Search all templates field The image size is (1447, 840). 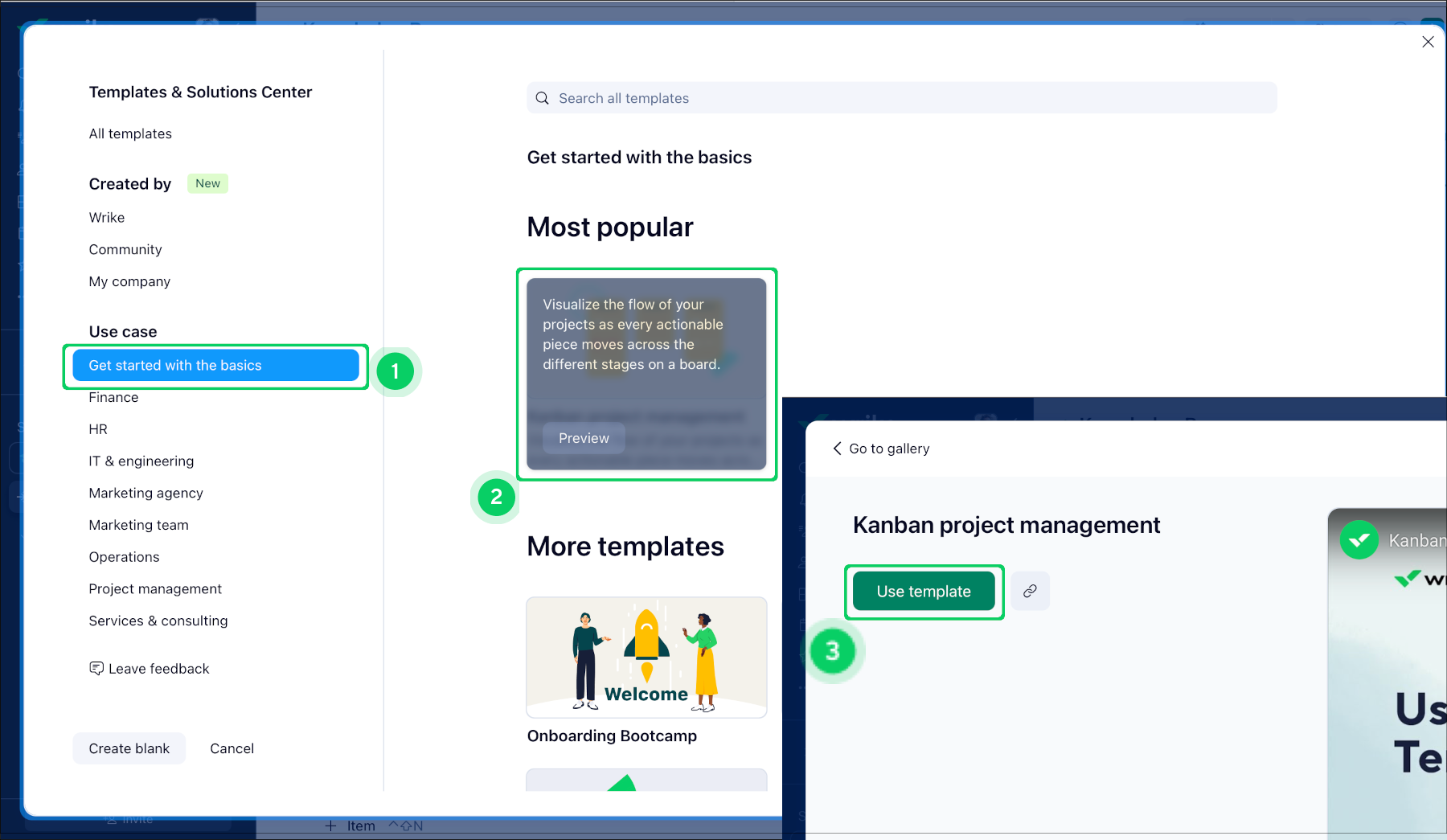902,98
